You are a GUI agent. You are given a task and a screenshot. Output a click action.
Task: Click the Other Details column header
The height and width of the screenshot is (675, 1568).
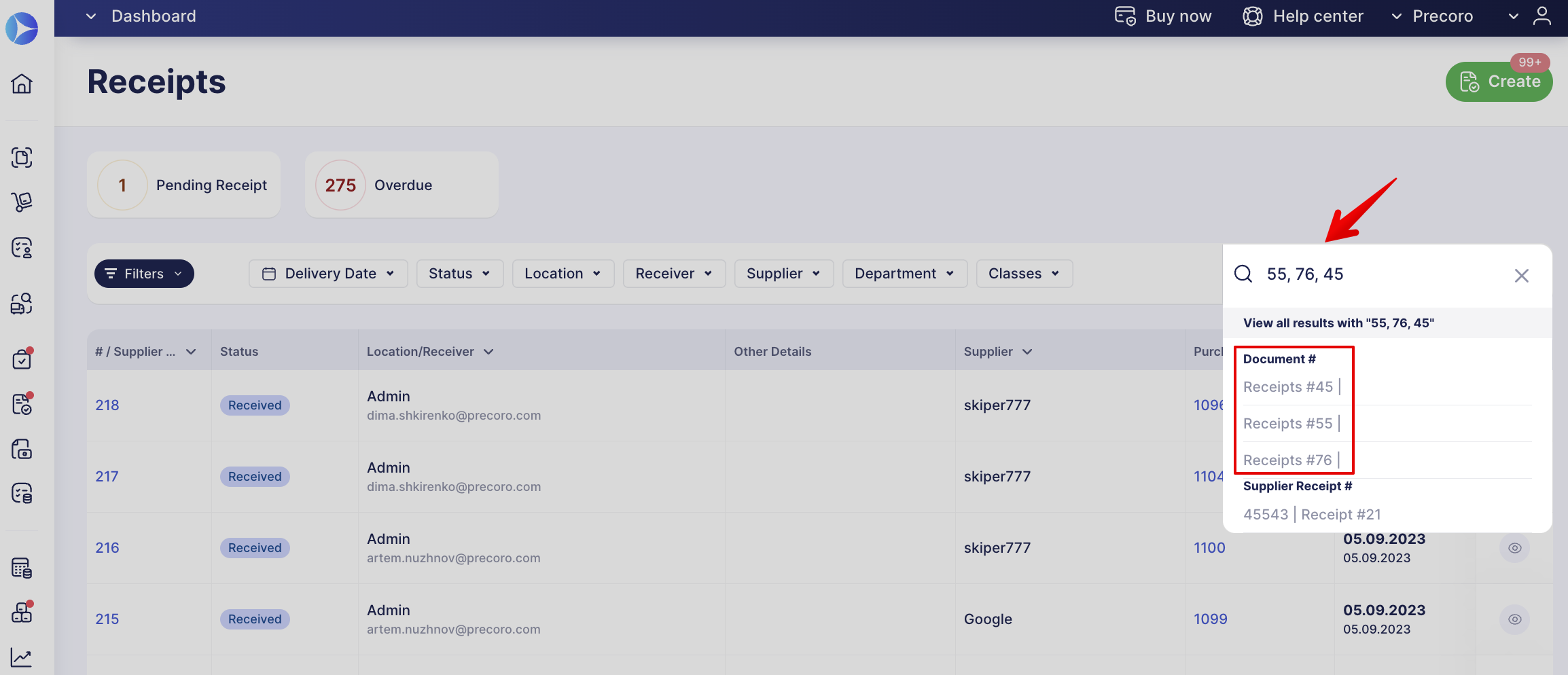point(772,352)
